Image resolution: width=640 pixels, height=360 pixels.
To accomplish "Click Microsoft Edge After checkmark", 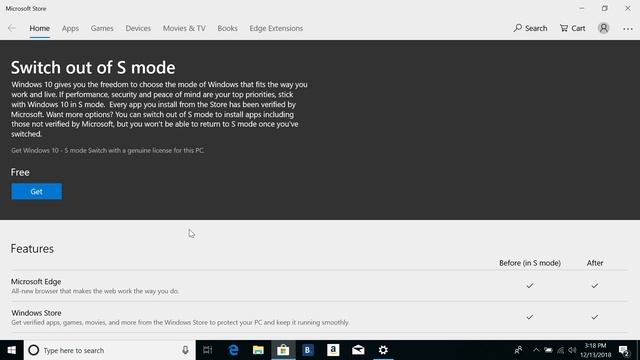I will tap(595, 286).
